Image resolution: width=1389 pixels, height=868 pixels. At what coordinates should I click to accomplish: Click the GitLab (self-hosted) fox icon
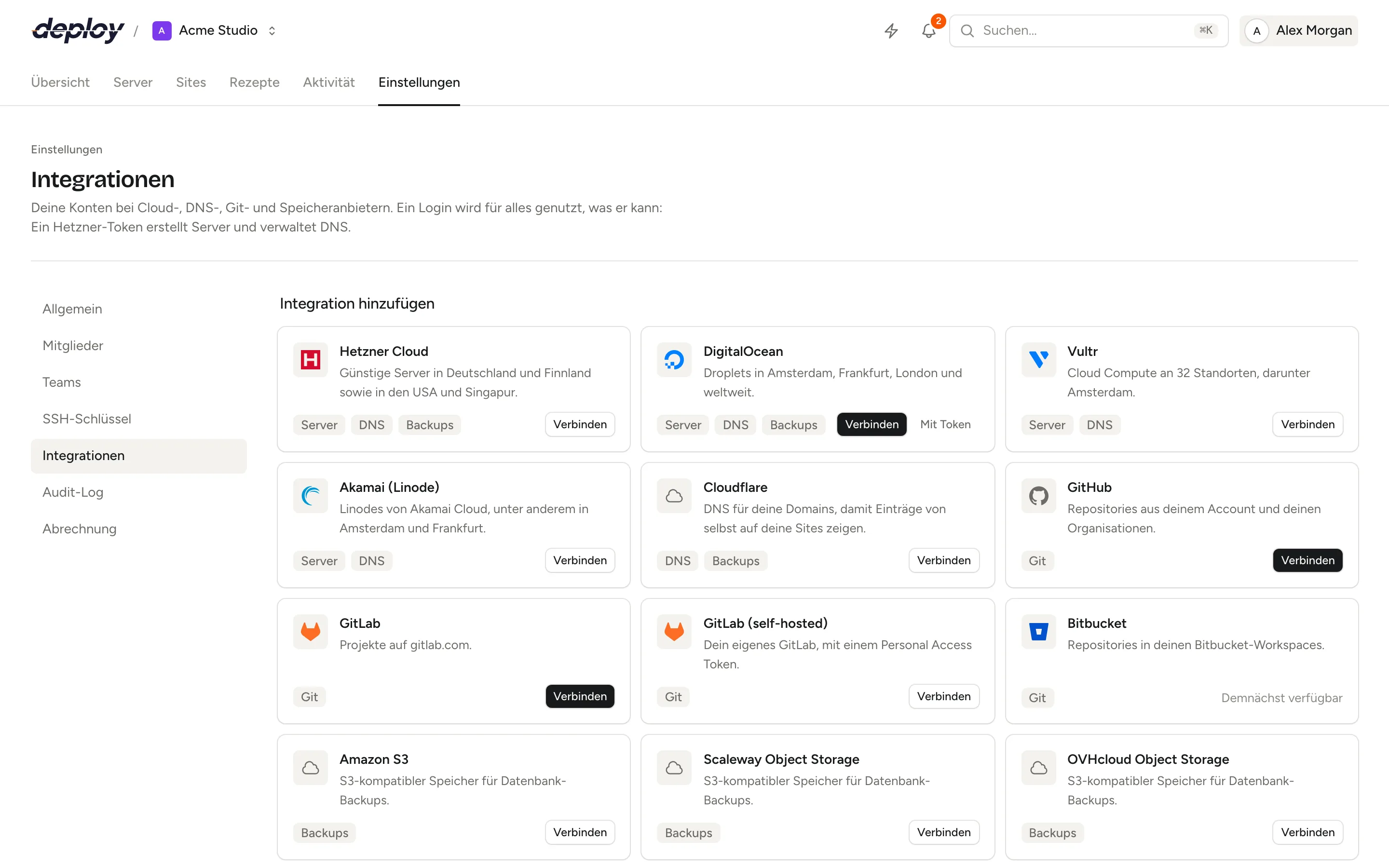[x=674, y=632]
